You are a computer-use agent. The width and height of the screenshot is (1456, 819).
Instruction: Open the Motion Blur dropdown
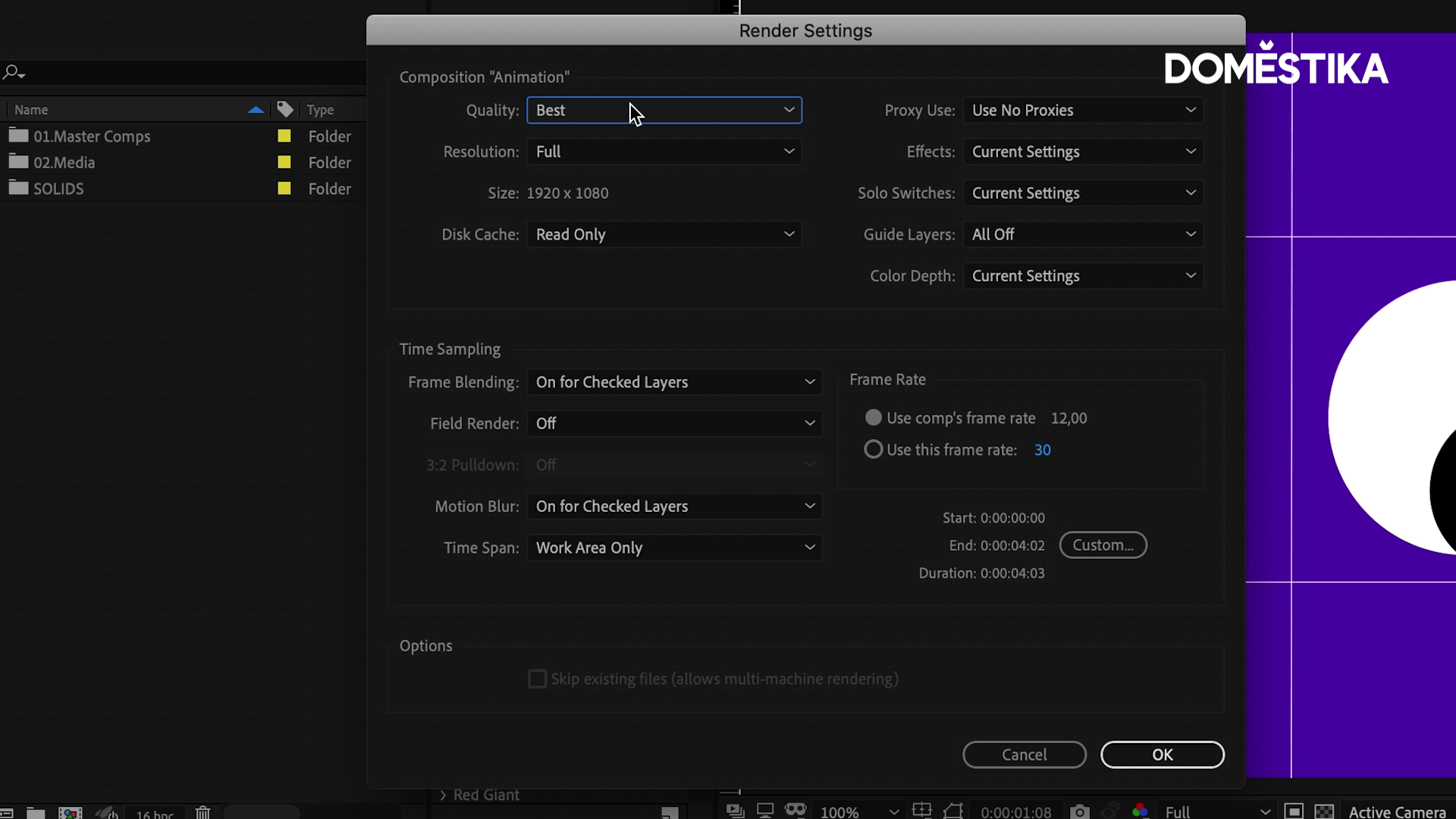coord(674,507)
